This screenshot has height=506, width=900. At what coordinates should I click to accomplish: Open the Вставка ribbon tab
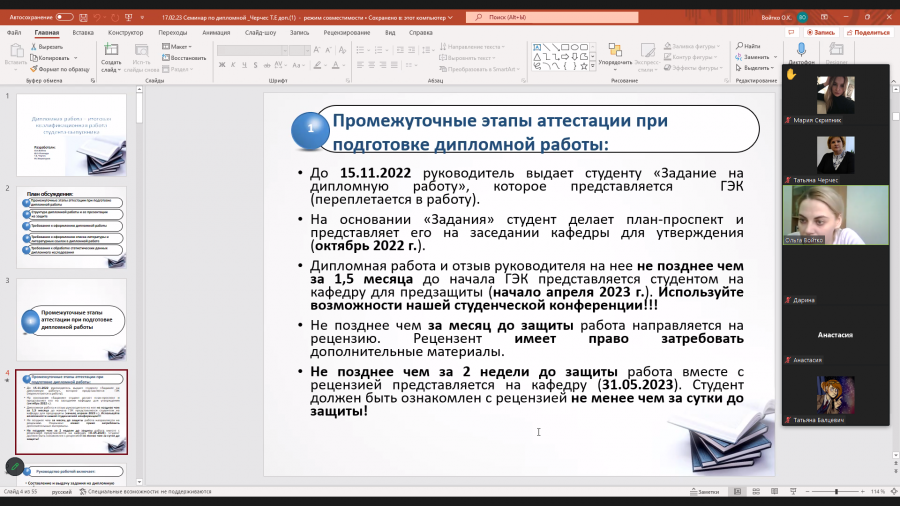coord(83,33)
